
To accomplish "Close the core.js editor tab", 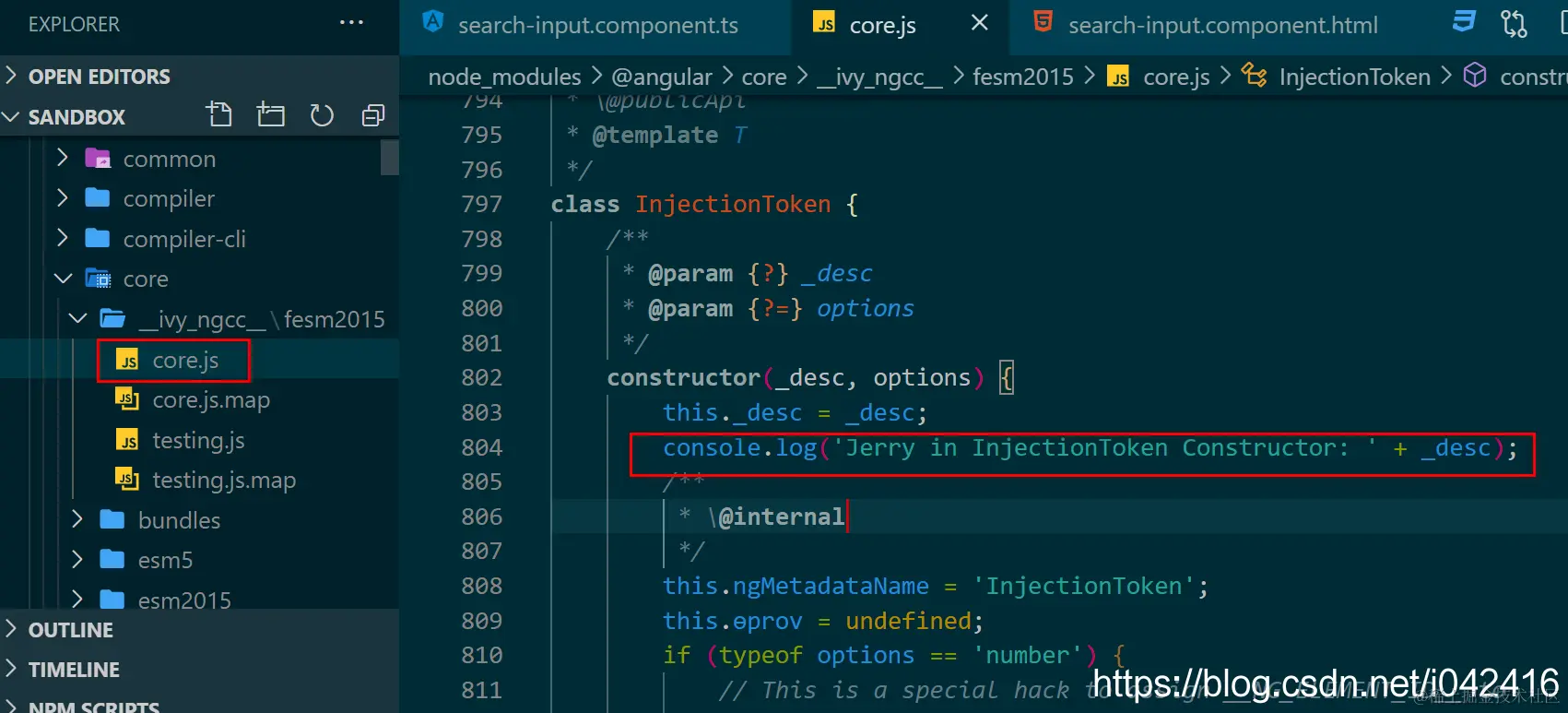I will 980,23.
